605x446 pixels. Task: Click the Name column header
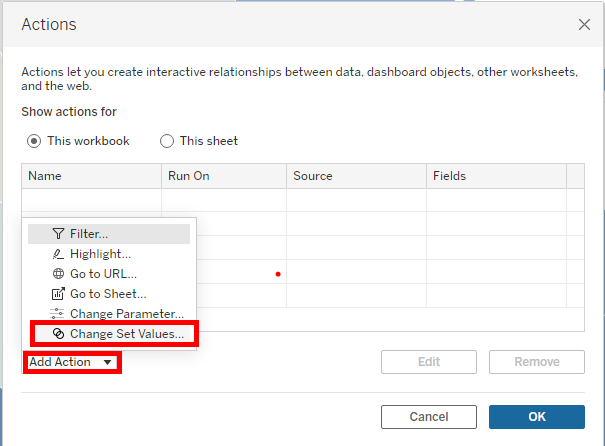[x=91, y=176]
